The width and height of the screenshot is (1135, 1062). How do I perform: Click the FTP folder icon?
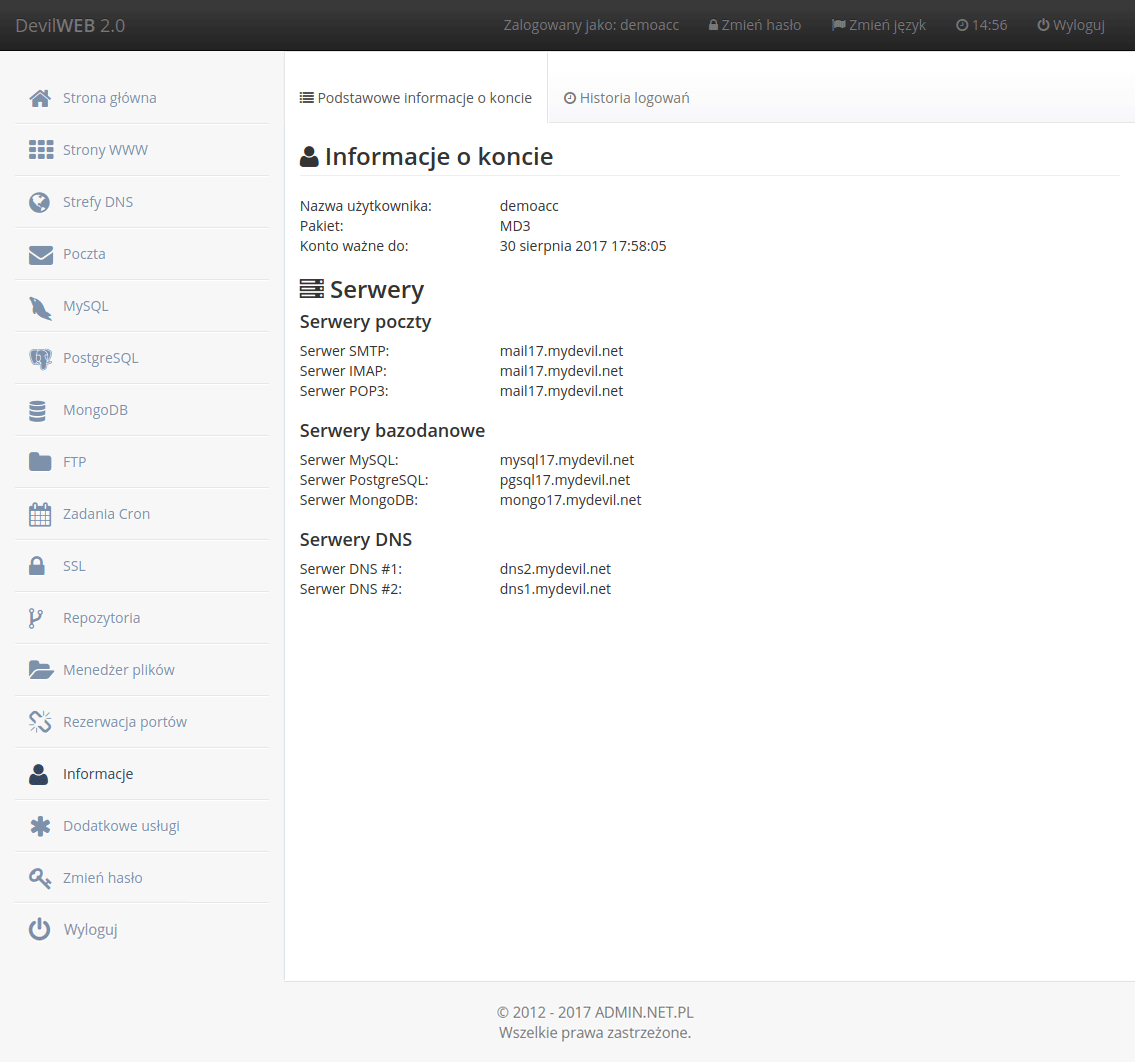pos(40,462)
